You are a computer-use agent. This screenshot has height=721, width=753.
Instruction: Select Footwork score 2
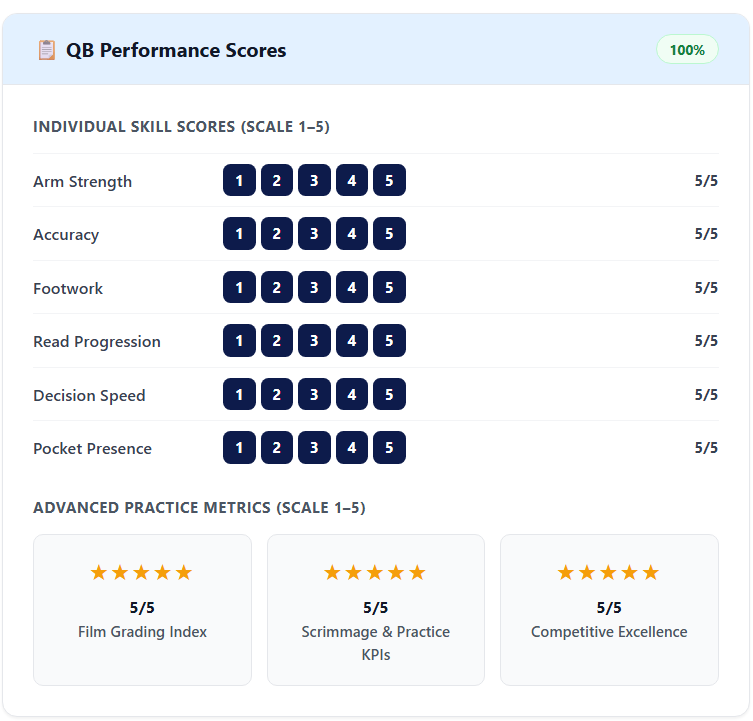(x=277, y=288)
